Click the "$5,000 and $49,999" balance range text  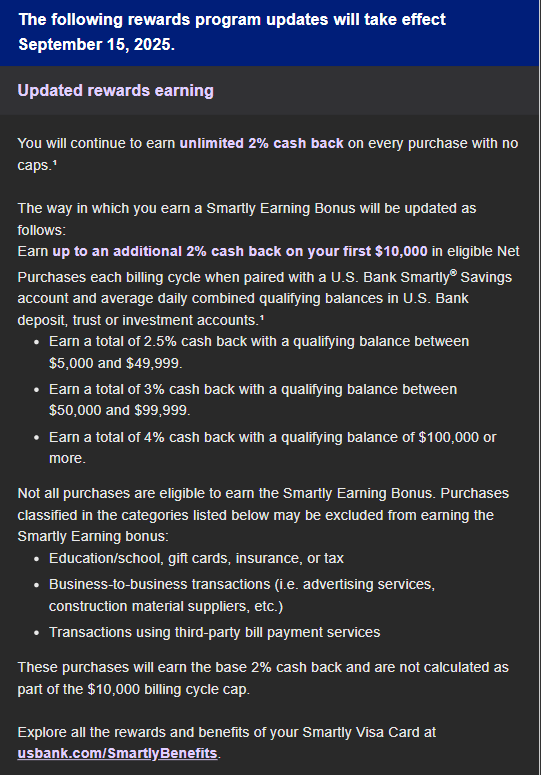[x=116, y=363]
